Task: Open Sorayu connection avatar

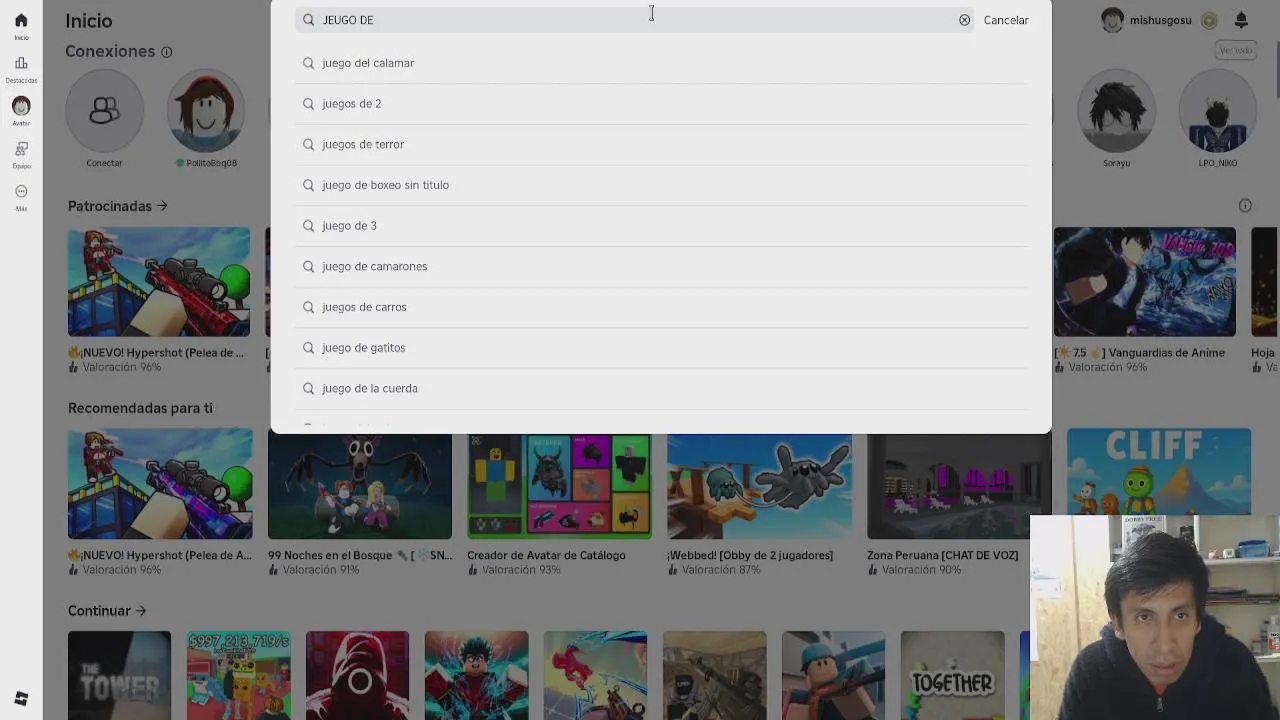Action: [1116, 110]
